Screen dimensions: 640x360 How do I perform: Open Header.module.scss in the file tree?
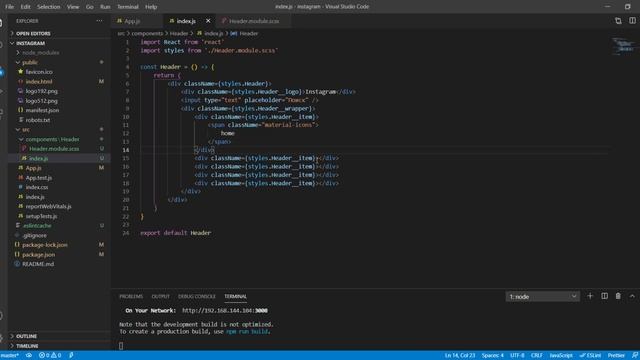coord(54,149)
